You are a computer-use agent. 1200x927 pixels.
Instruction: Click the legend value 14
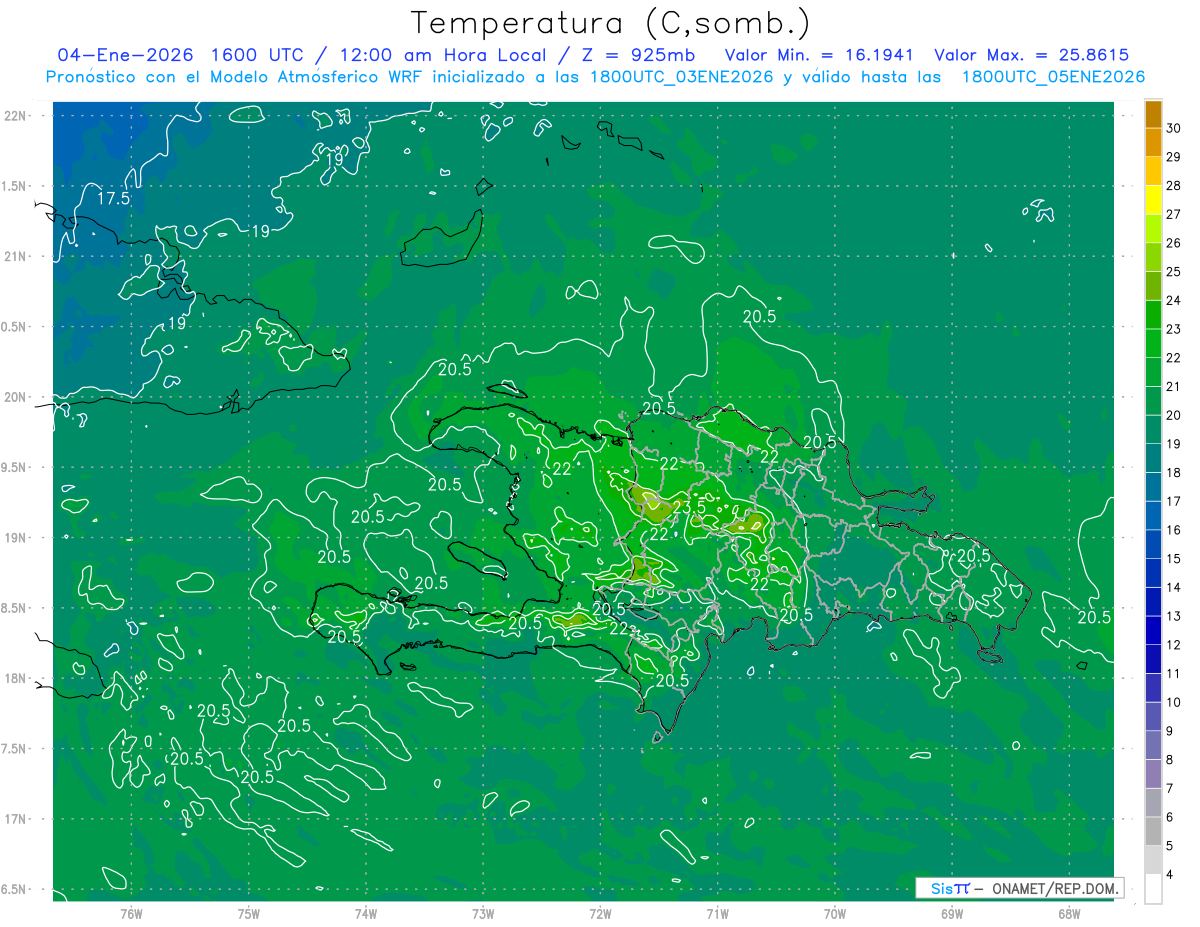tap(1173, 588)
